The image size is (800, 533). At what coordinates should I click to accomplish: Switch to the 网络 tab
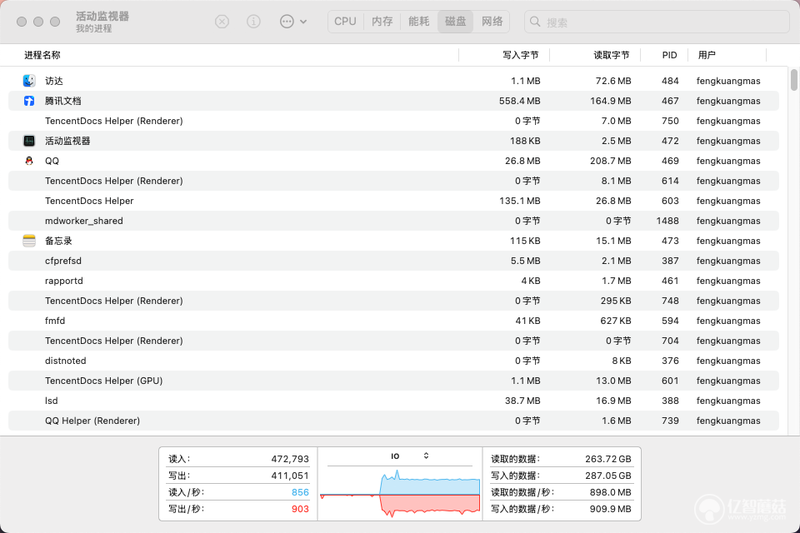click(x=492, y=21)
